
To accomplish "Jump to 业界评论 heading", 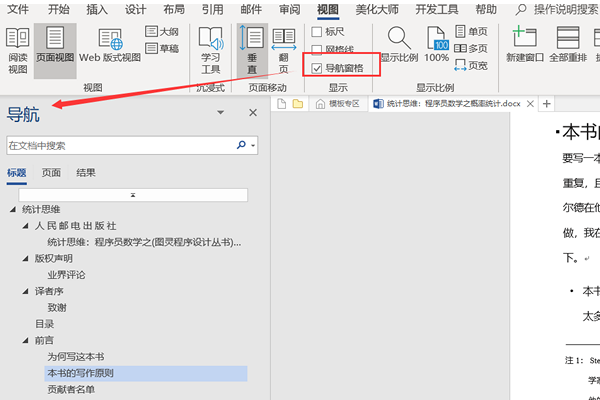I will pyautogui.click(x=66, y=275).
